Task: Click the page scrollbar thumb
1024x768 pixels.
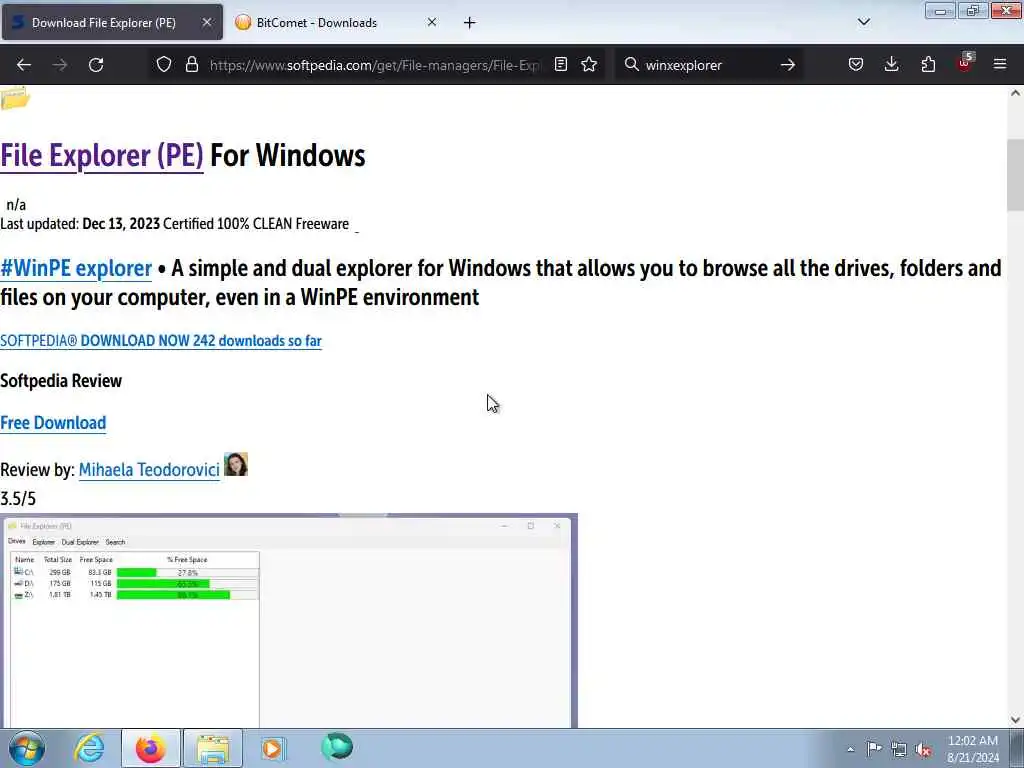Action: (1015, 175)
